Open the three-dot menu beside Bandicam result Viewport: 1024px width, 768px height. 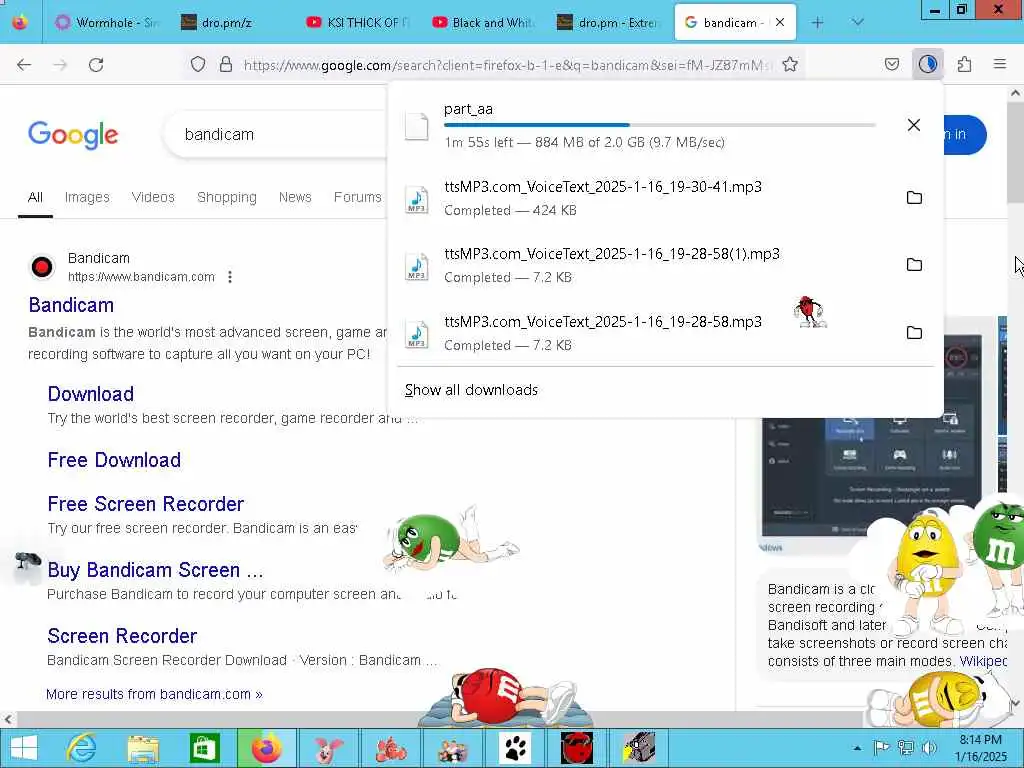(x=230, y=277)
